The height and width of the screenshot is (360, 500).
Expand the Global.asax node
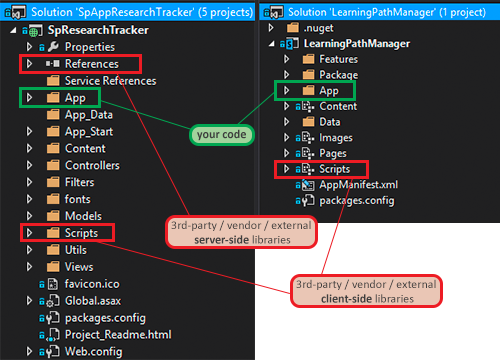point(29,301)
